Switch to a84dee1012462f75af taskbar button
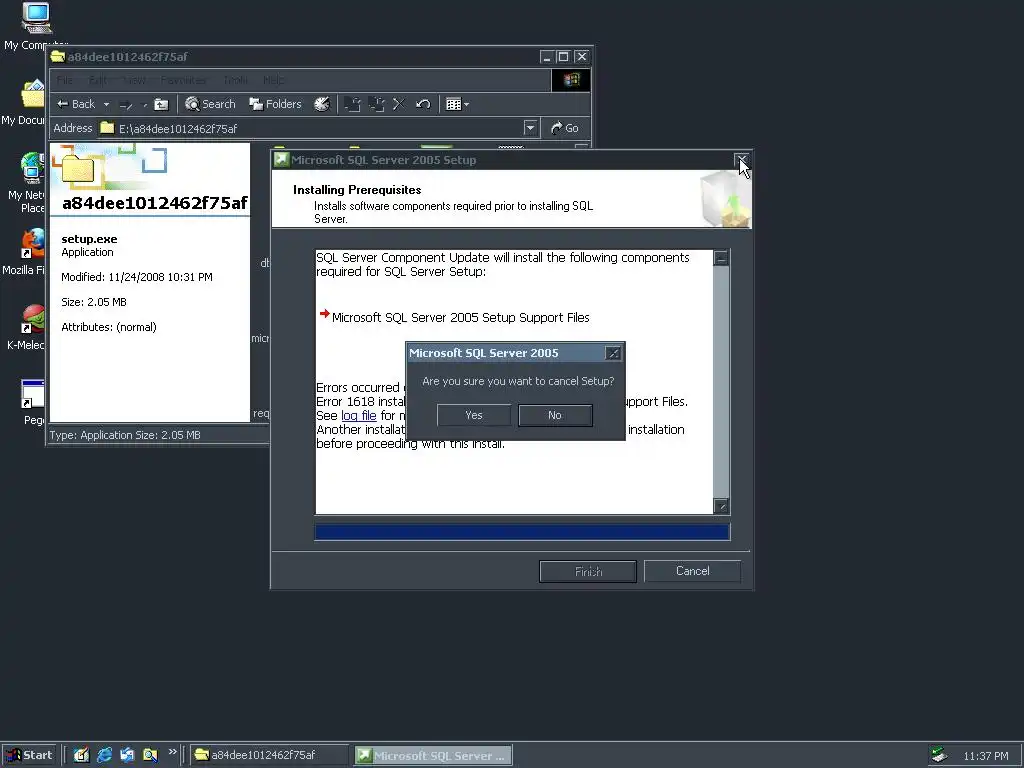The image size is (1024, 768). click(x=269, y=755)
